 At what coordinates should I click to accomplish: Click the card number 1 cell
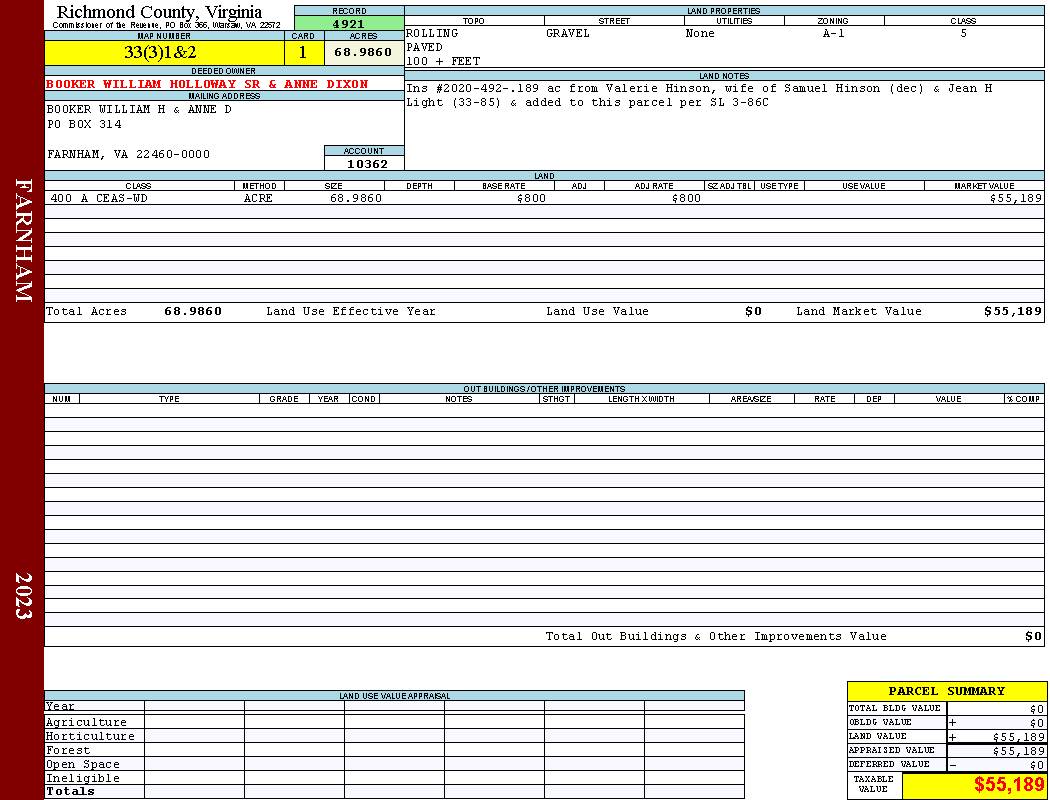[303, 52]
